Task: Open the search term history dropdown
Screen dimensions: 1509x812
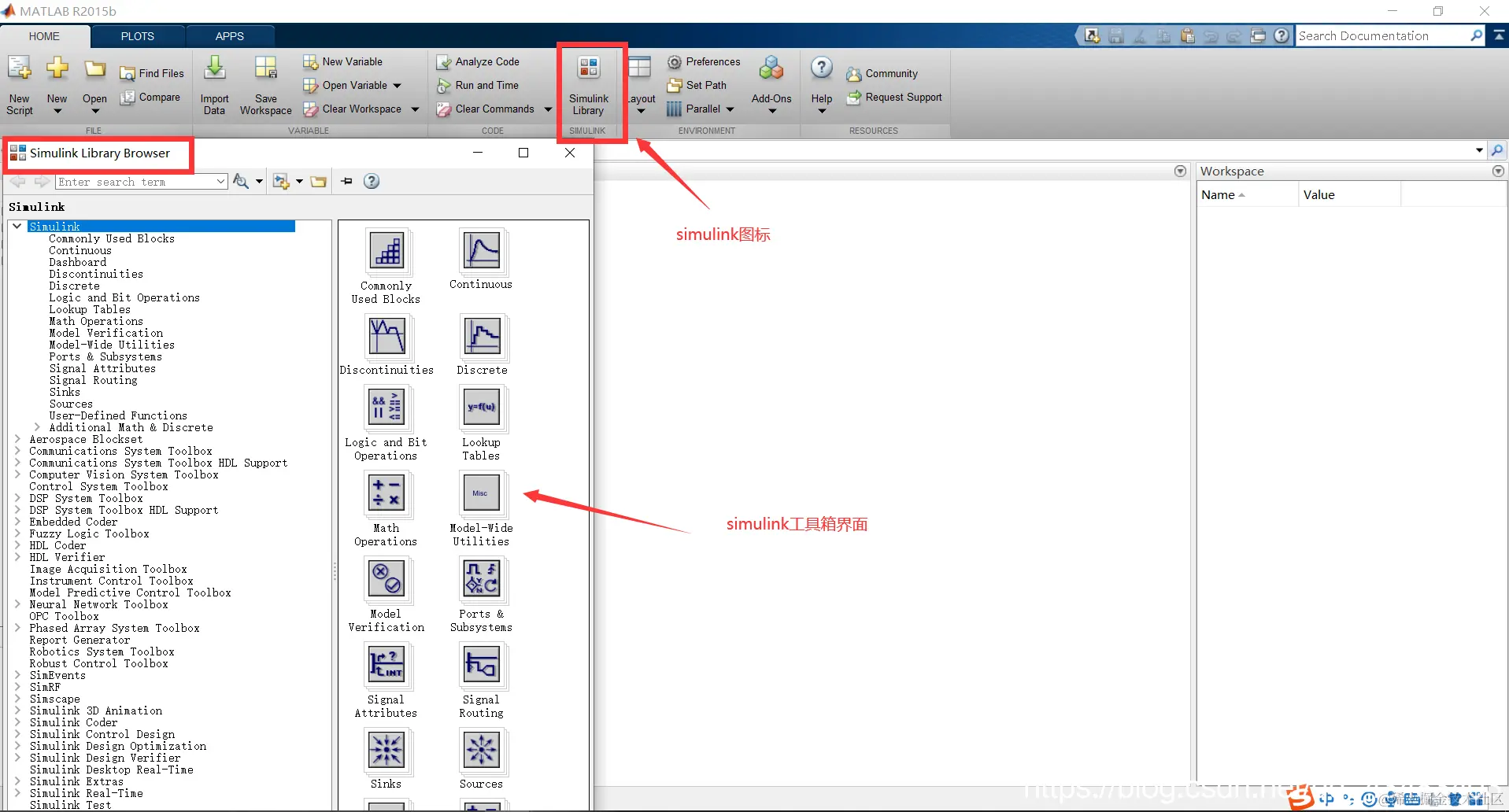Action: (220, 182)
